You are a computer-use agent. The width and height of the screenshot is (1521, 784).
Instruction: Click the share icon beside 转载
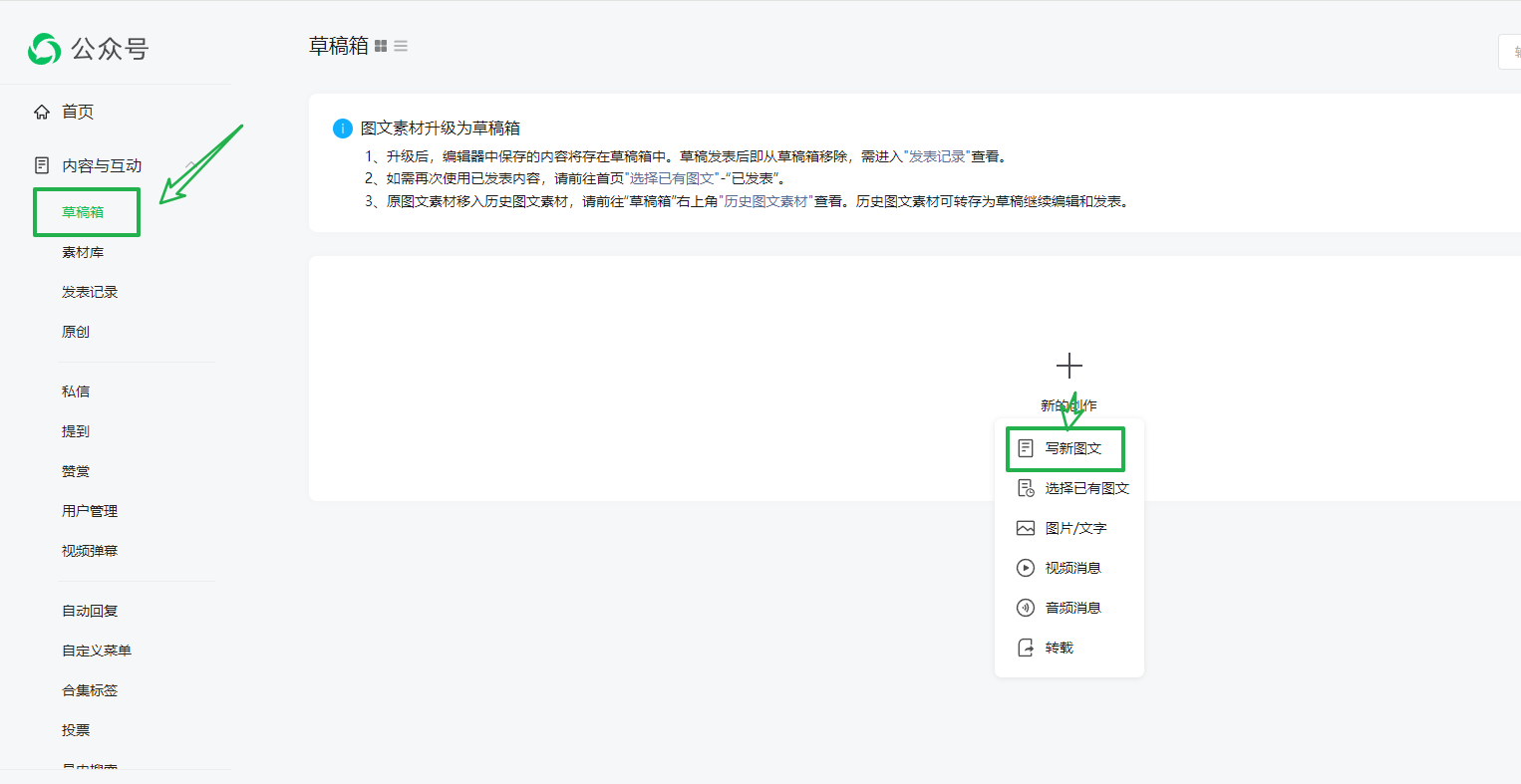[x=1026, y=648]
